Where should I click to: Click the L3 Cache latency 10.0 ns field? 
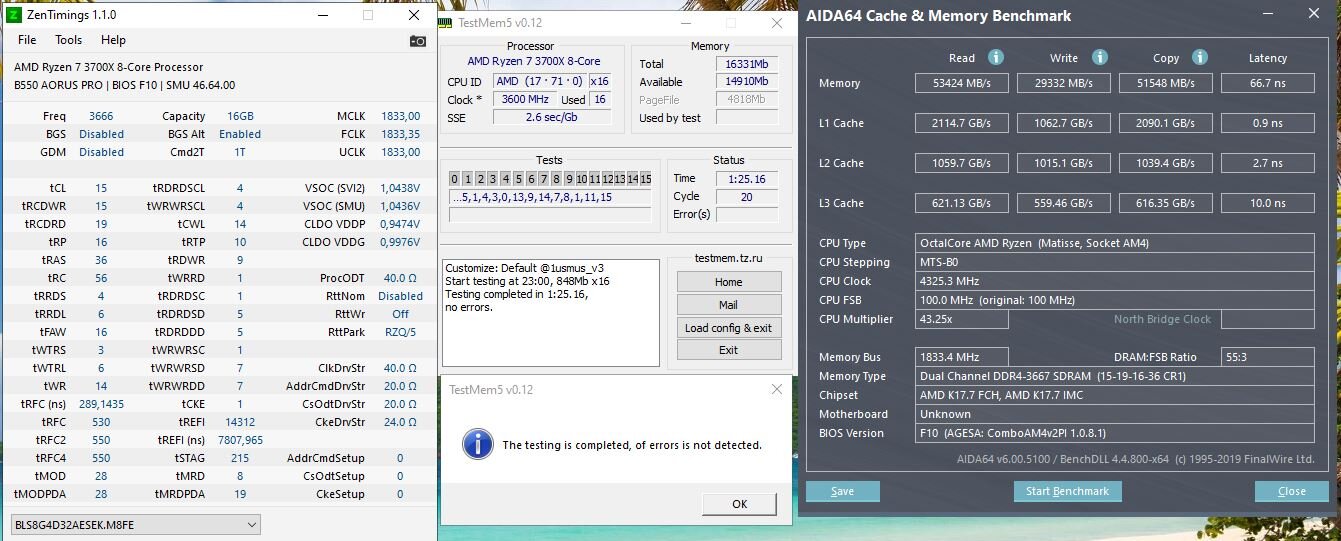point(1267,203)
